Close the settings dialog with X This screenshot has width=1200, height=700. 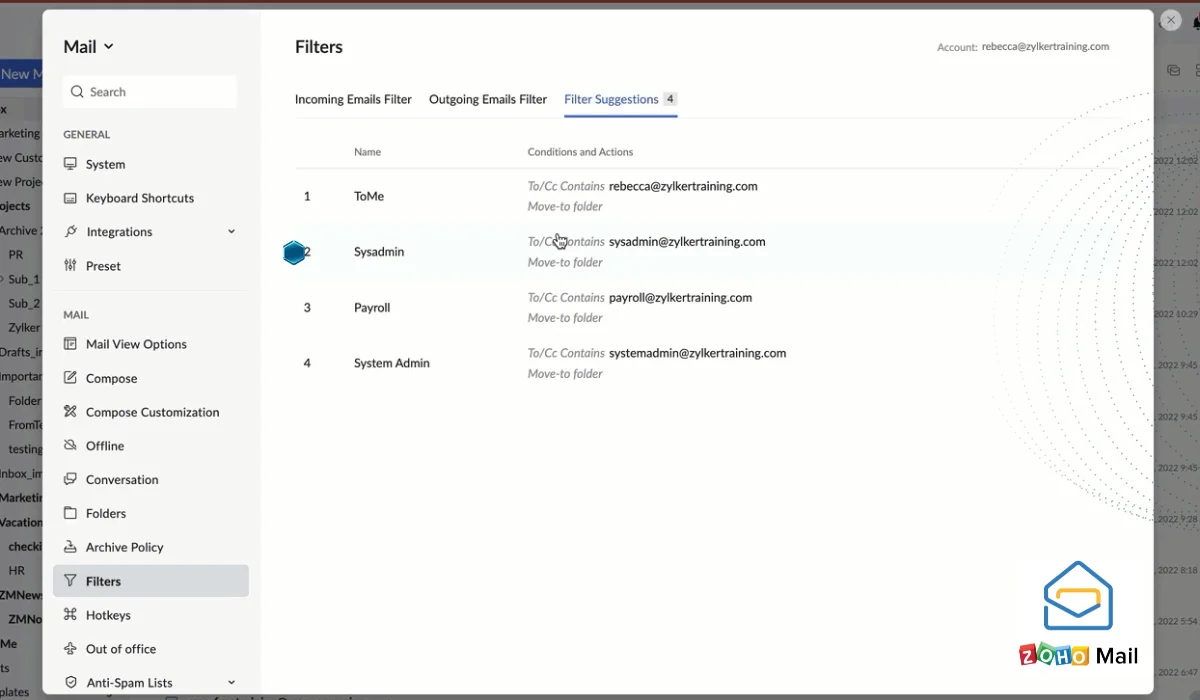(x=1170, y=20)
